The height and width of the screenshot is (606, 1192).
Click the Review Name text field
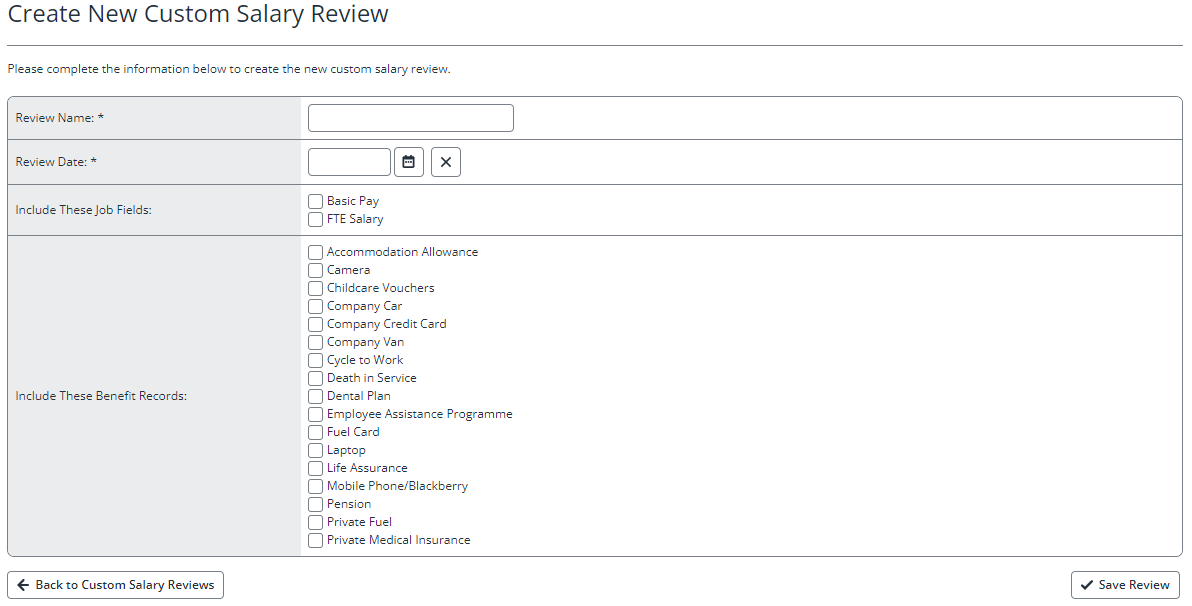coord(411,118)
